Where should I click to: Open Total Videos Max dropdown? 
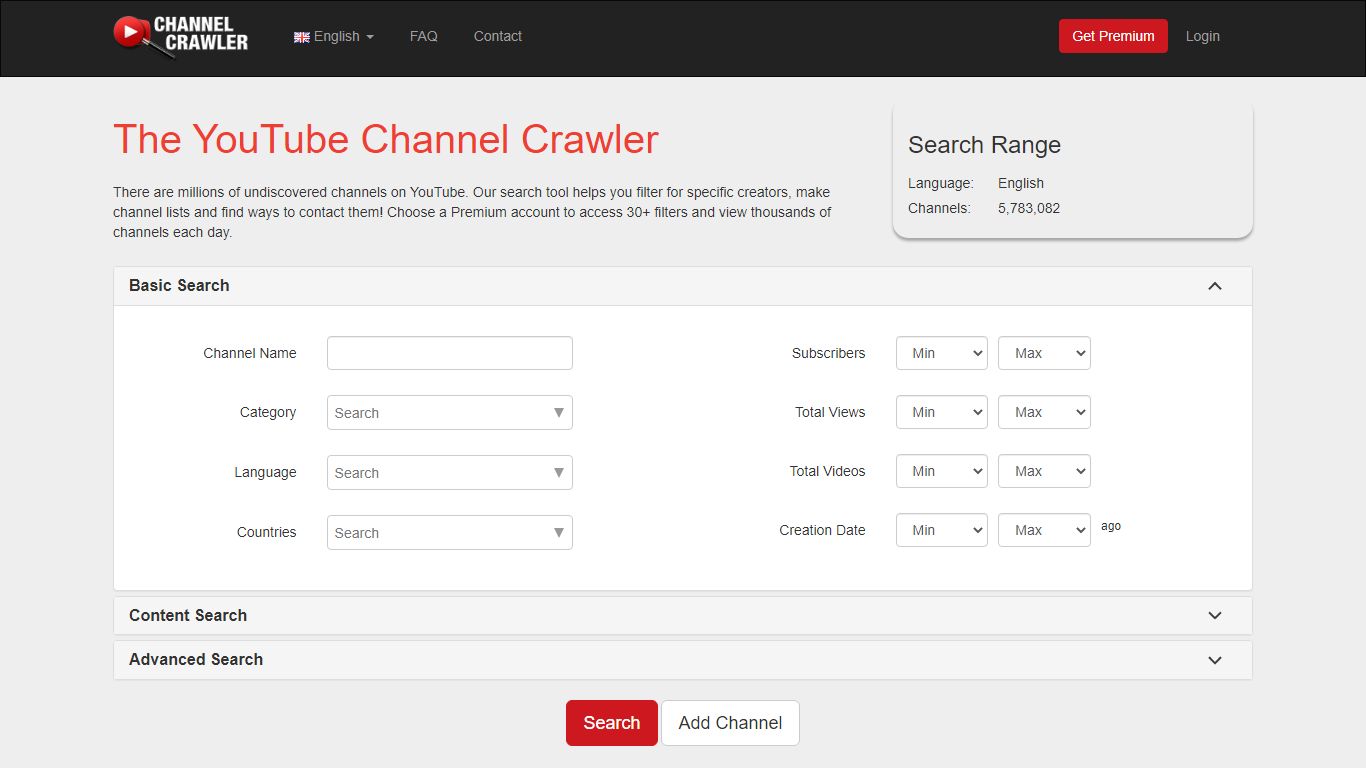[x=1044, y=471]
